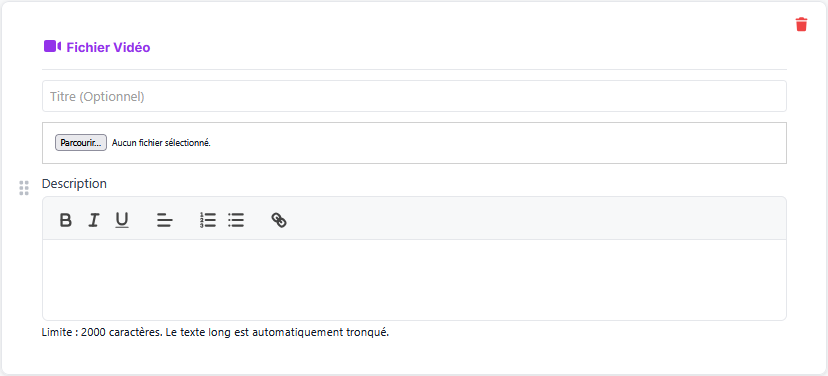828x376 pixels.
Task: Click the Description field label
Action: (74, 183)
